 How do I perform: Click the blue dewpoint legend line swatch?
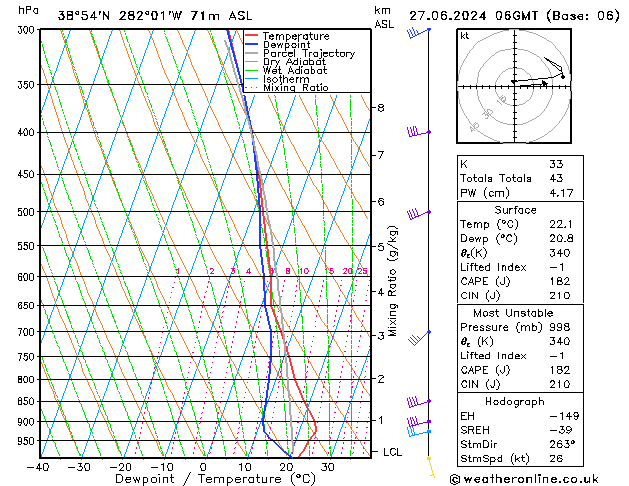252,44
